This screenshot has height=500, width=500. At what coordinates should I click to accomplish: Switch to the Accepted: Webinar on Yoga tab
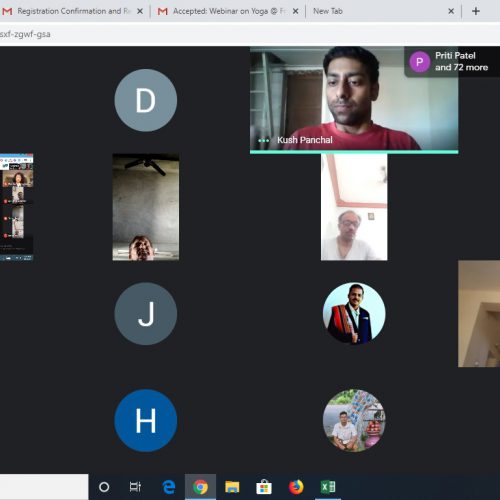tap(227, 11)
